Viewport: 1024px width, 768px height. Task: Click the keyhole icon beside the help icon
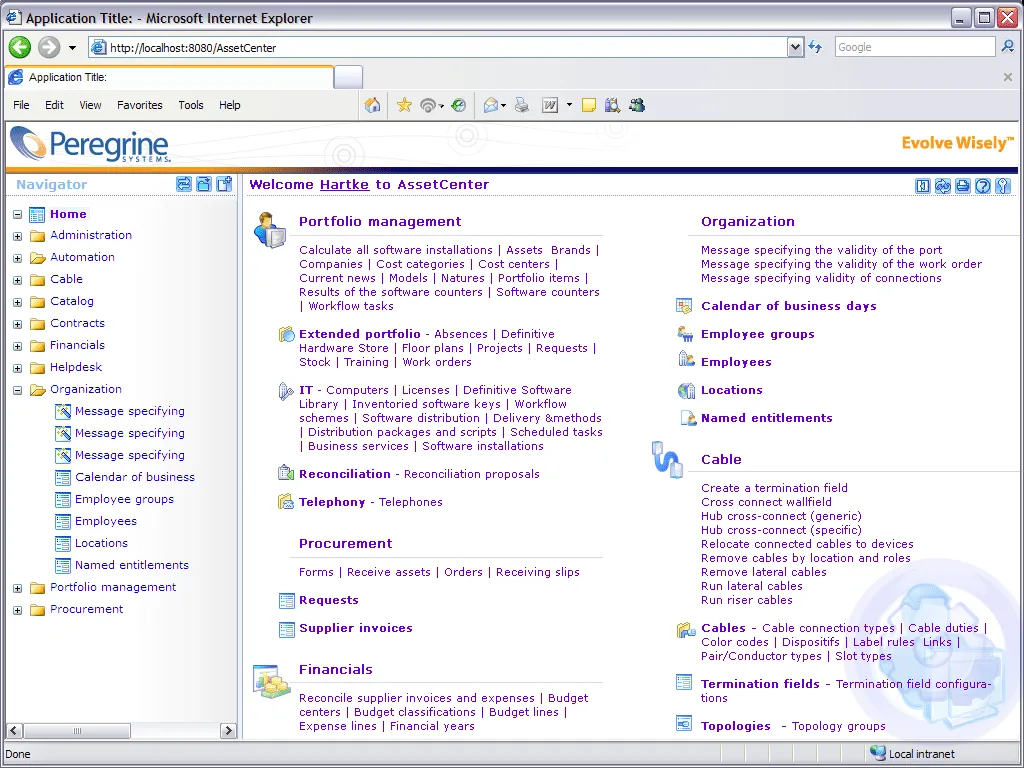click(x=1003, y=185)
